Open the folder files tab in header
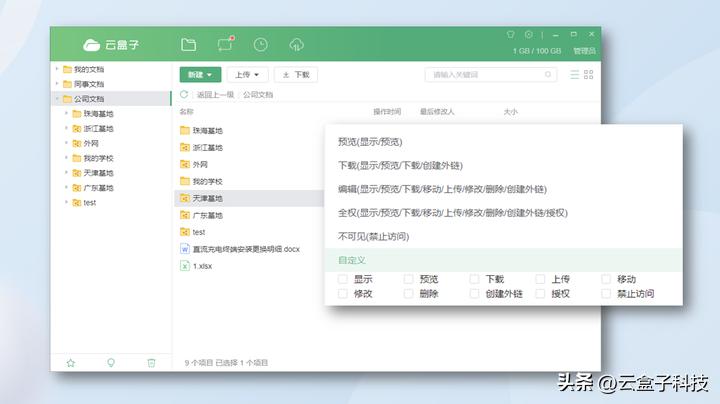The width and height of the screenshot is (720, 404). (189, 45)
